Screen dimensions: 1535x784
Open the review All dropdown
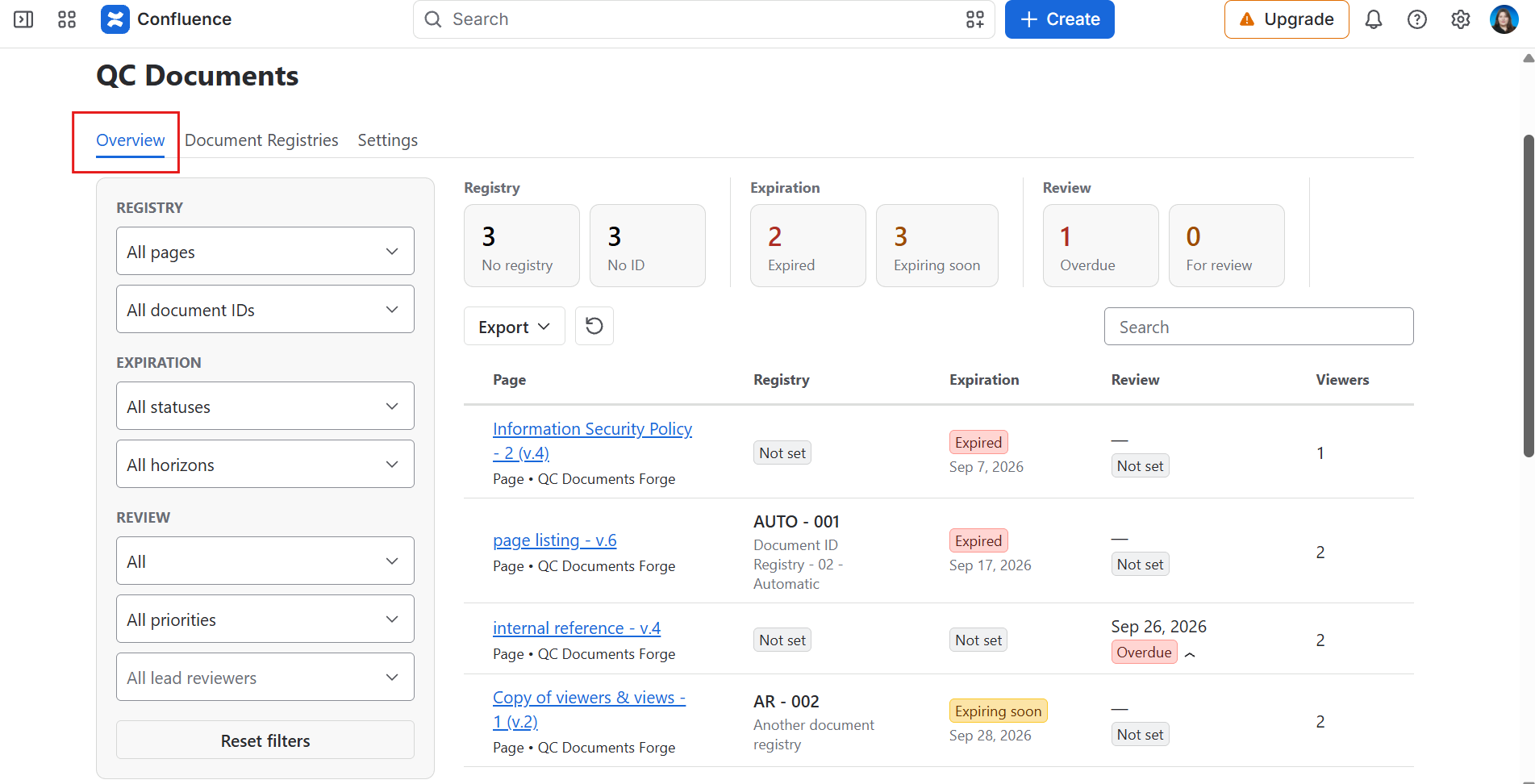click(265, 561)
